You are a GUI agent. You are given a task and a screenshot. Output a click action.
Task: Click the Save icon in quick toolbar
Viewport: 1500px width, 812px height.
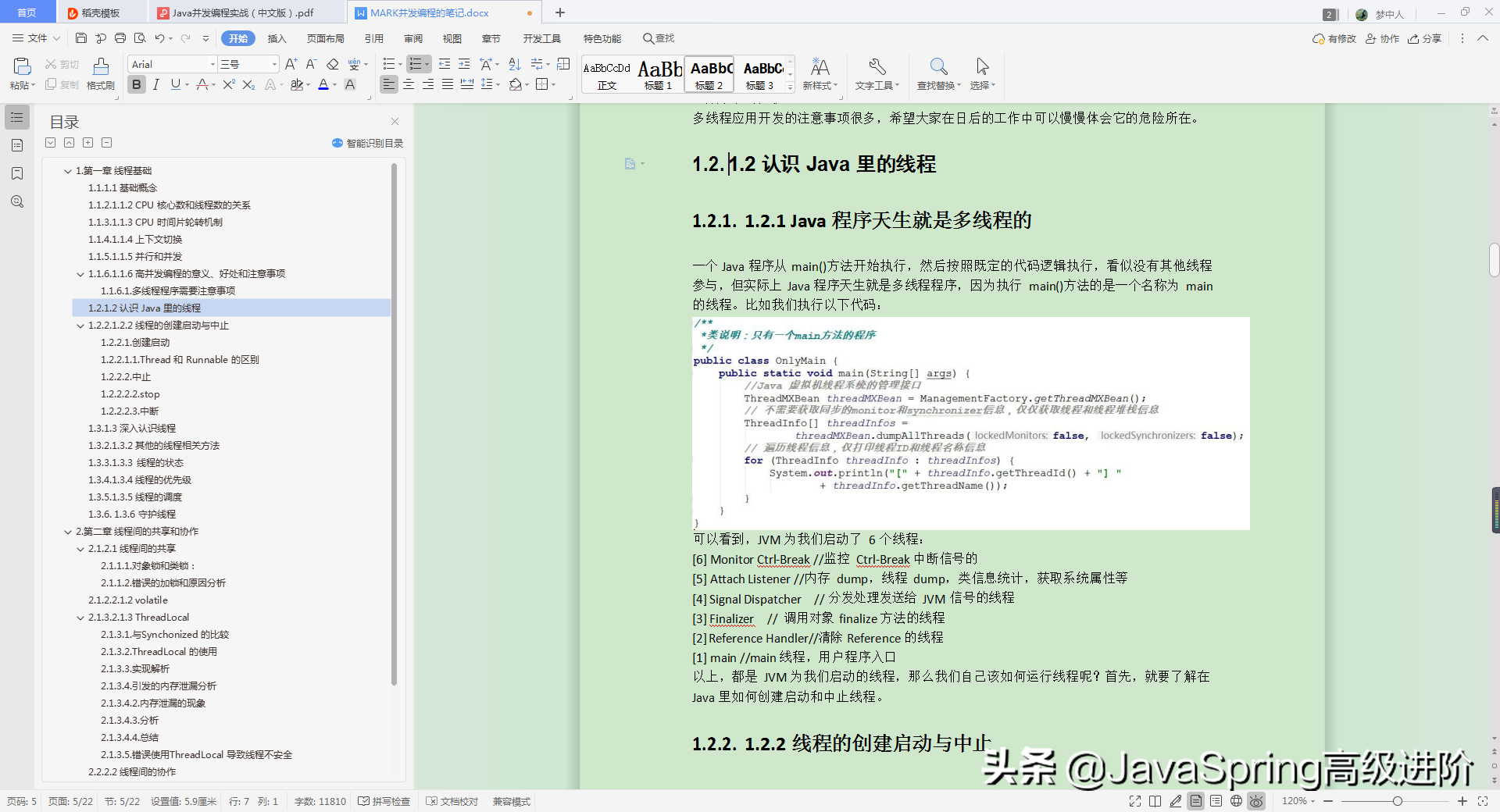coord(81,37)
